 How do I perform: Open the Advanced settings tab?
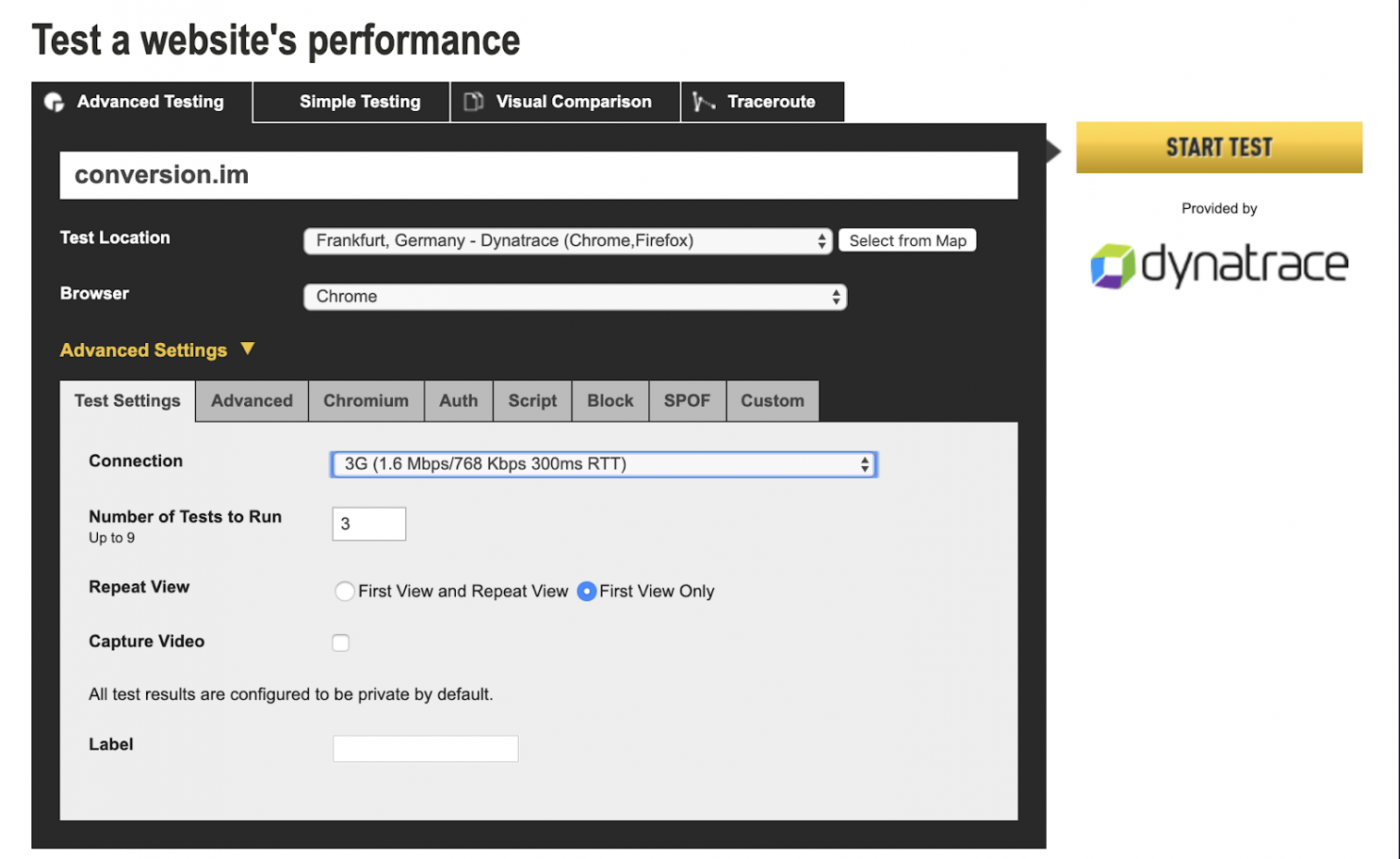pyautogui.click(x=252, y=401)
